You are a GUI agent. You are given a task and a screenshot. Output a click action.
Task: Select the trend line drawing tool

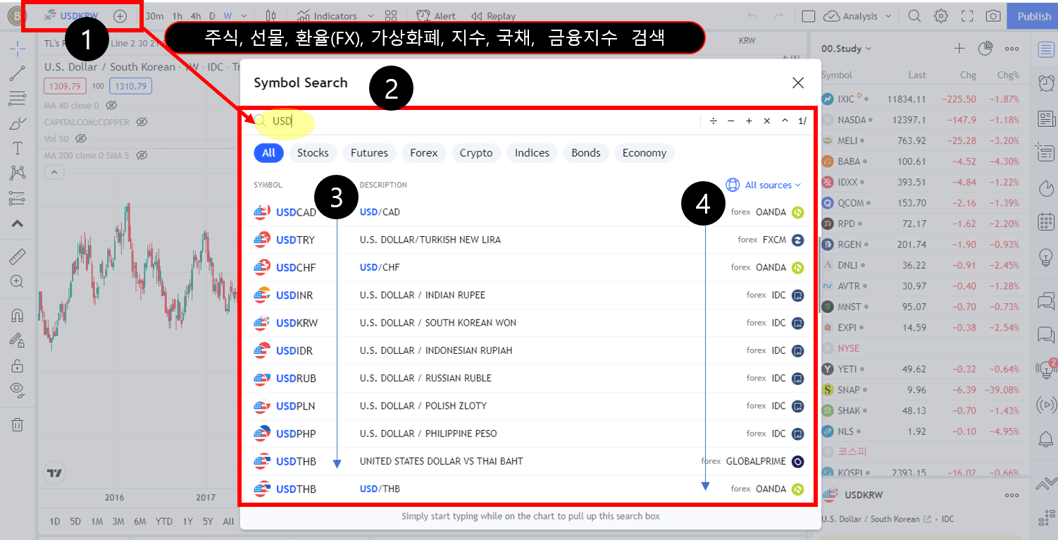pos(18,73)
